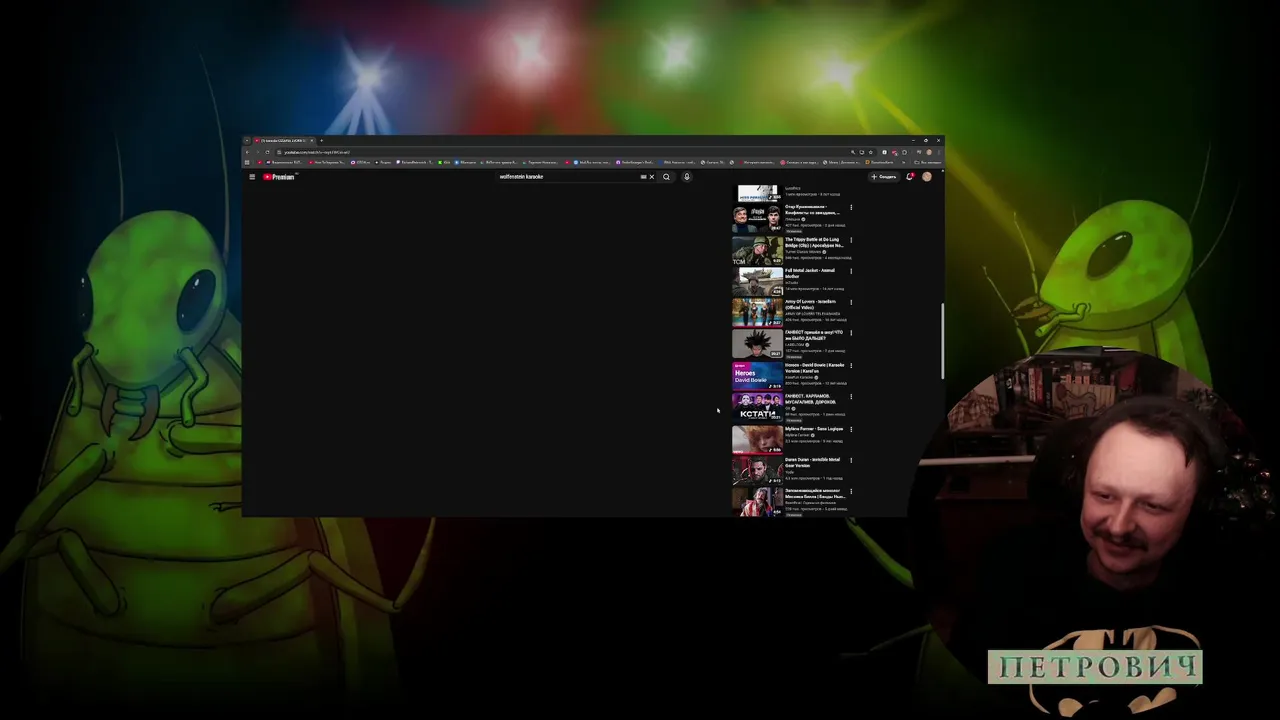
Task: Open more options for ГАНВЕСТ. ХАРЛАМОВ video
Action: [x=851, y=397]
